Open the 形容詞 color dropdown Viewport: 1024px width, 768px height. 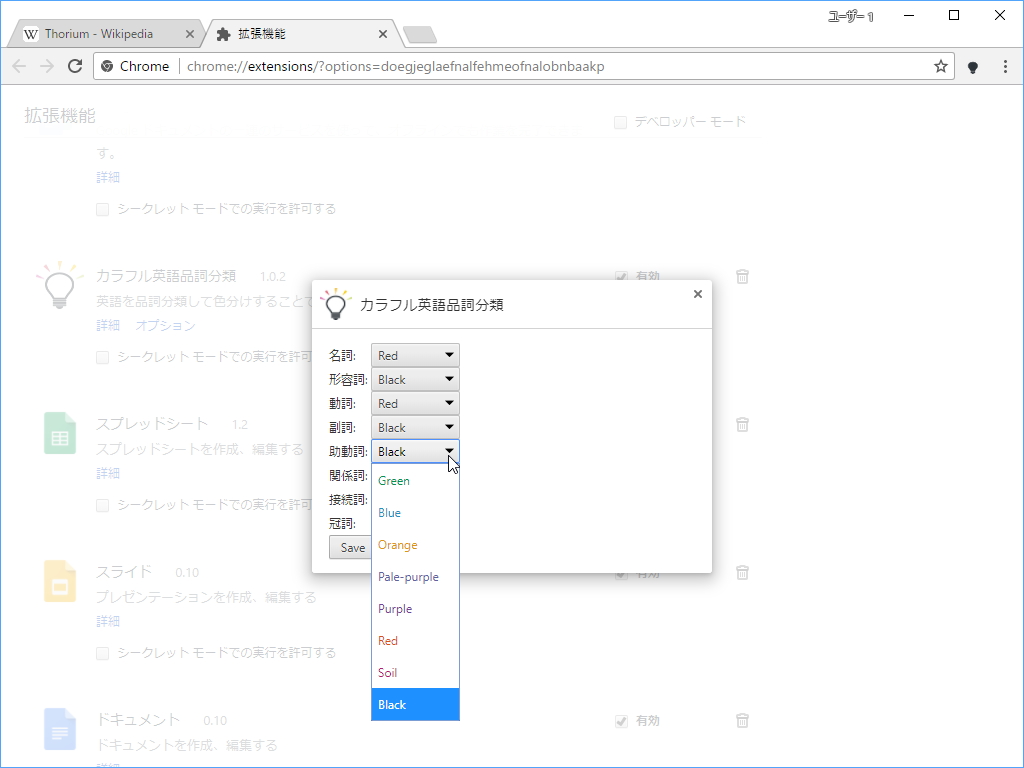pos(414,379)
